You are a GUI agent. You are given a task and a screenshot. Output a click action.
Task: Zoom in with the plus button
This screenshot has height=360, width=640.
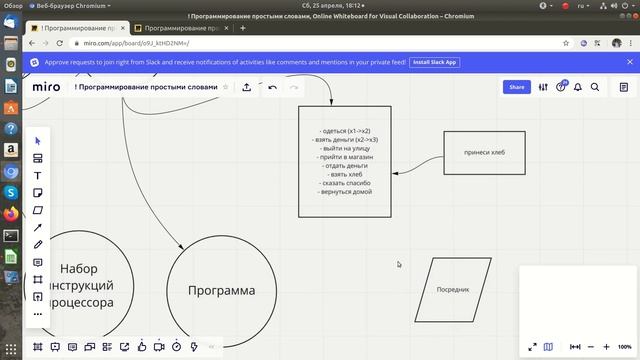point(607,347)
